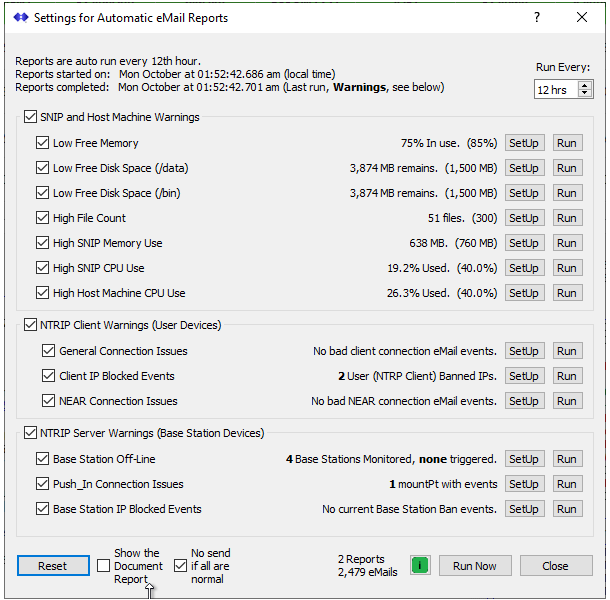Toggle No send if all are normal
Screen dimensions: 610x600
click(x=180, y=566)
